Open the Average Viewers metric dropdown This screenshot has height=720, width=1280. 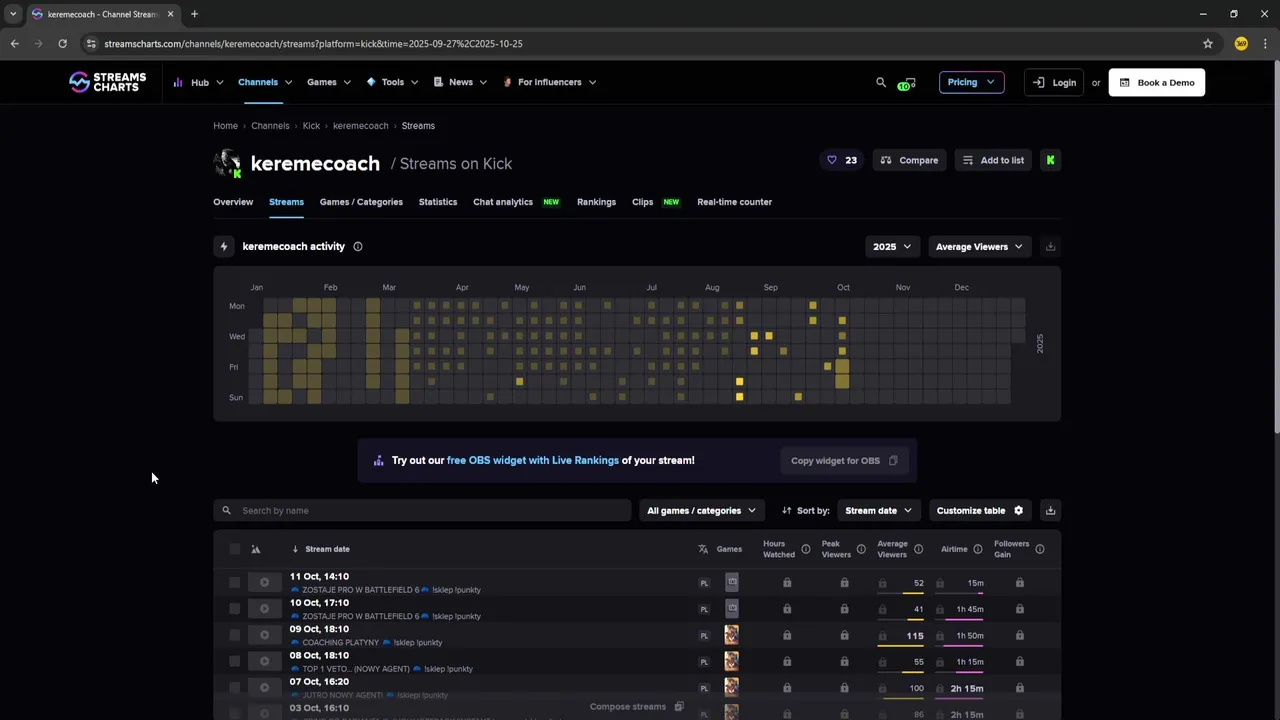[979, 246]
